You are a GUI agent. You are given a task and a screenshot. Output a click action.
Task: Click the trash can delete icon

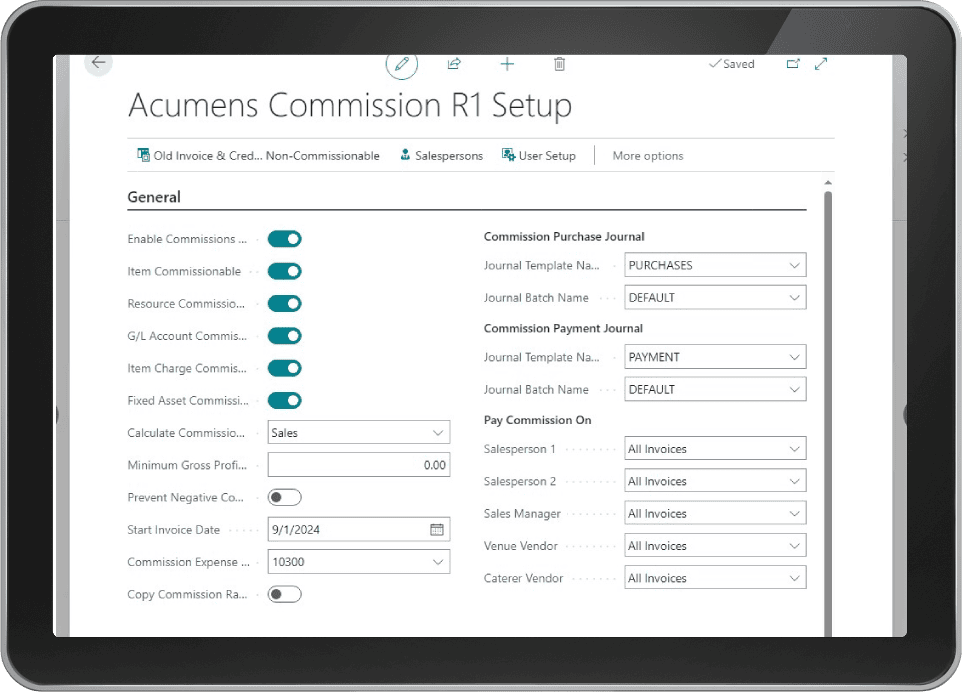(x=559, y=64)
